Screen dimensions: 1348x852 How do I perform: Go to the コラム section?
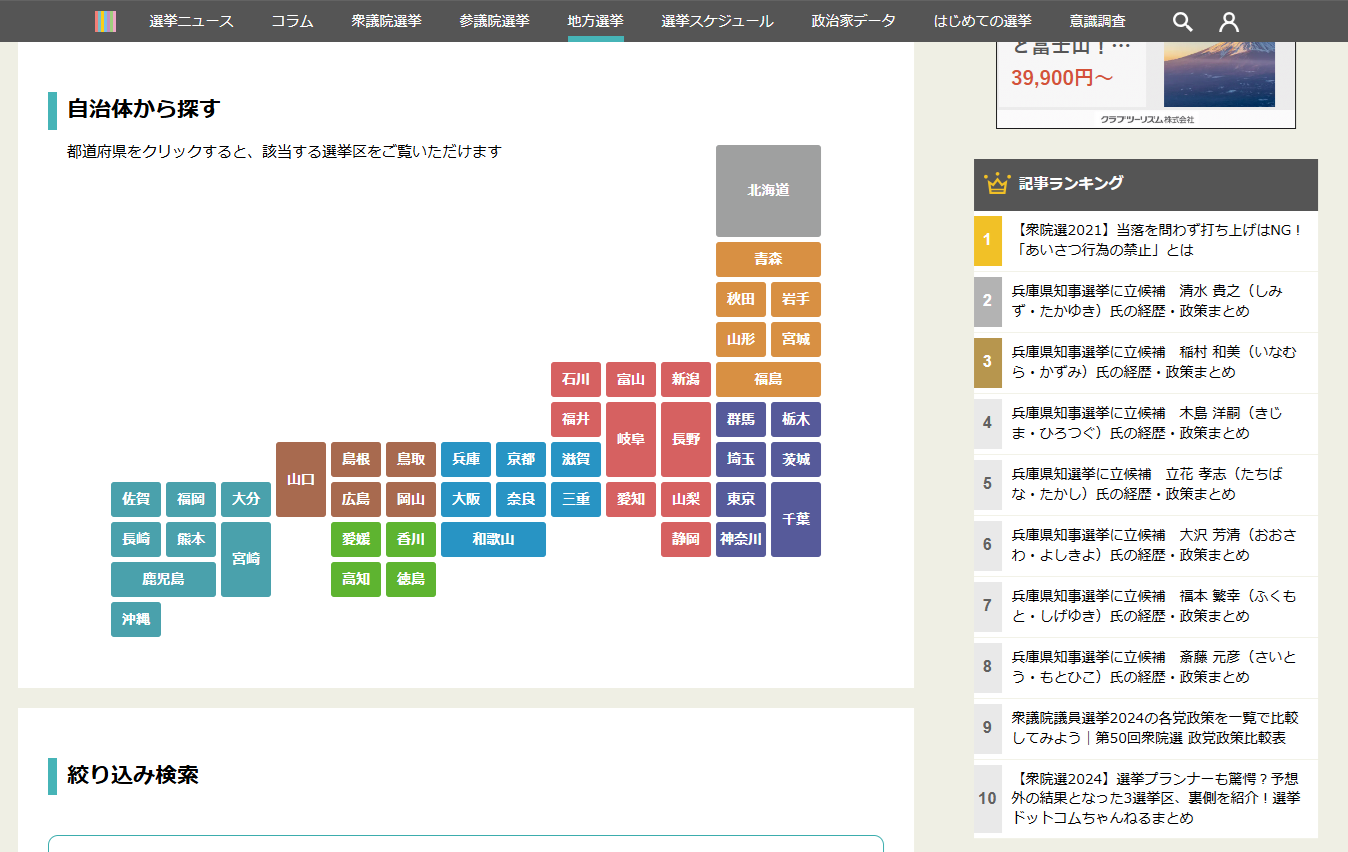pos(291,20)
